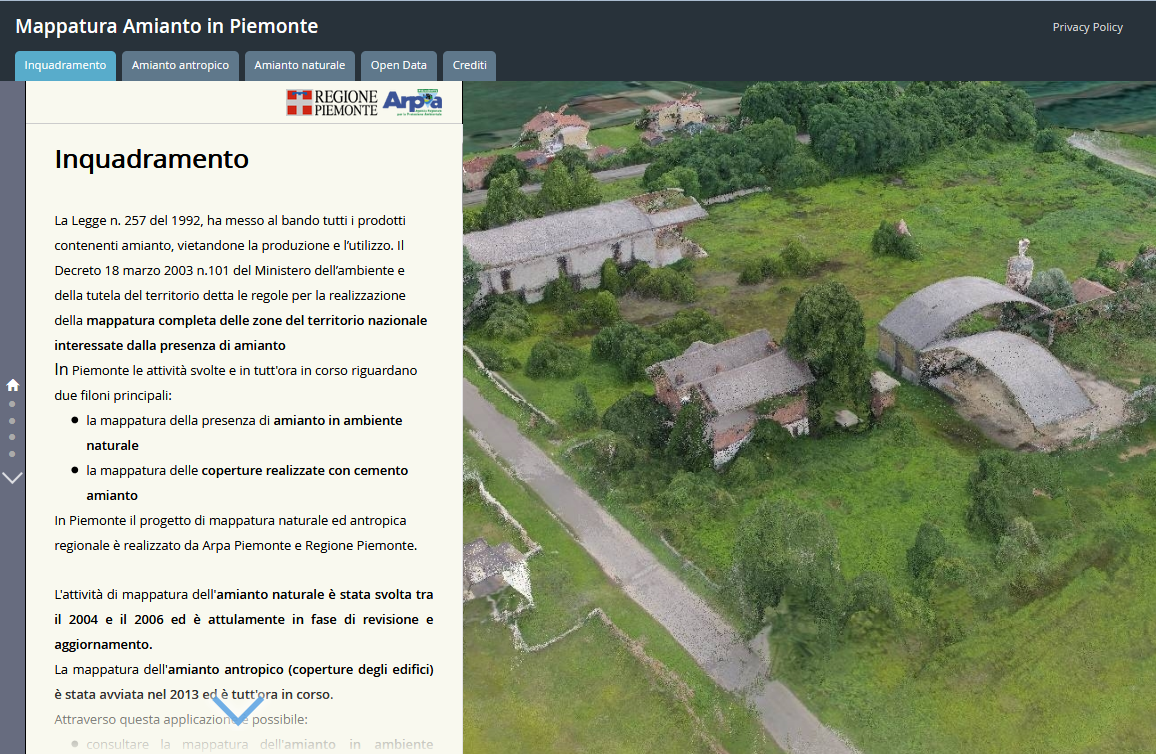Go to the home section via house icon
The image size is (1156, 754).
(13, 385)
